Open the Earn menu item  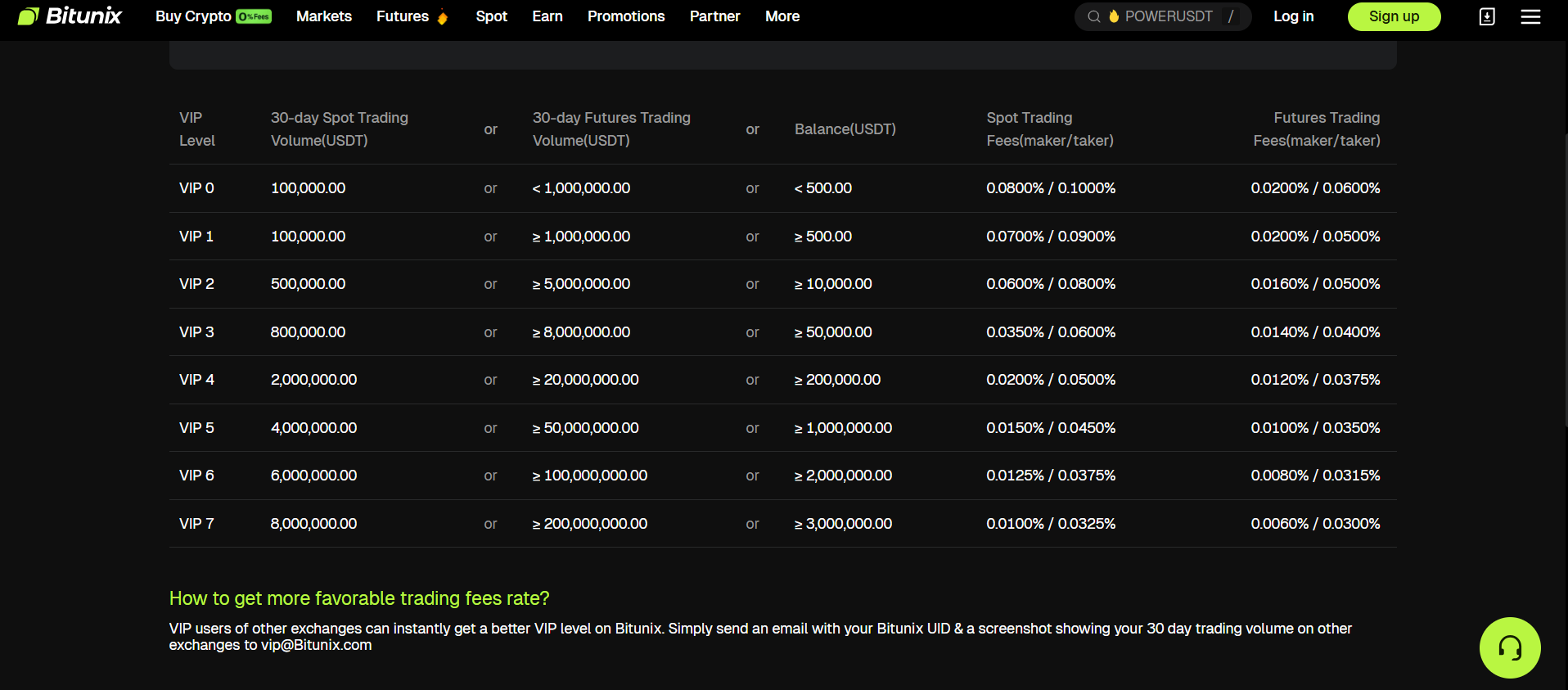547,16
